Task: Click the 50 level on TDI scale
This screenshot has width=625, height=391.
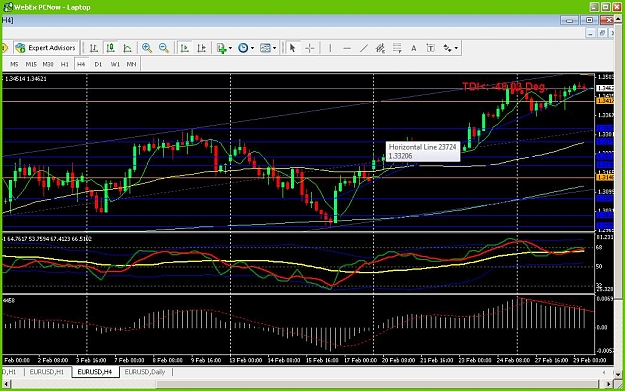Action: (x=599, y=266)
